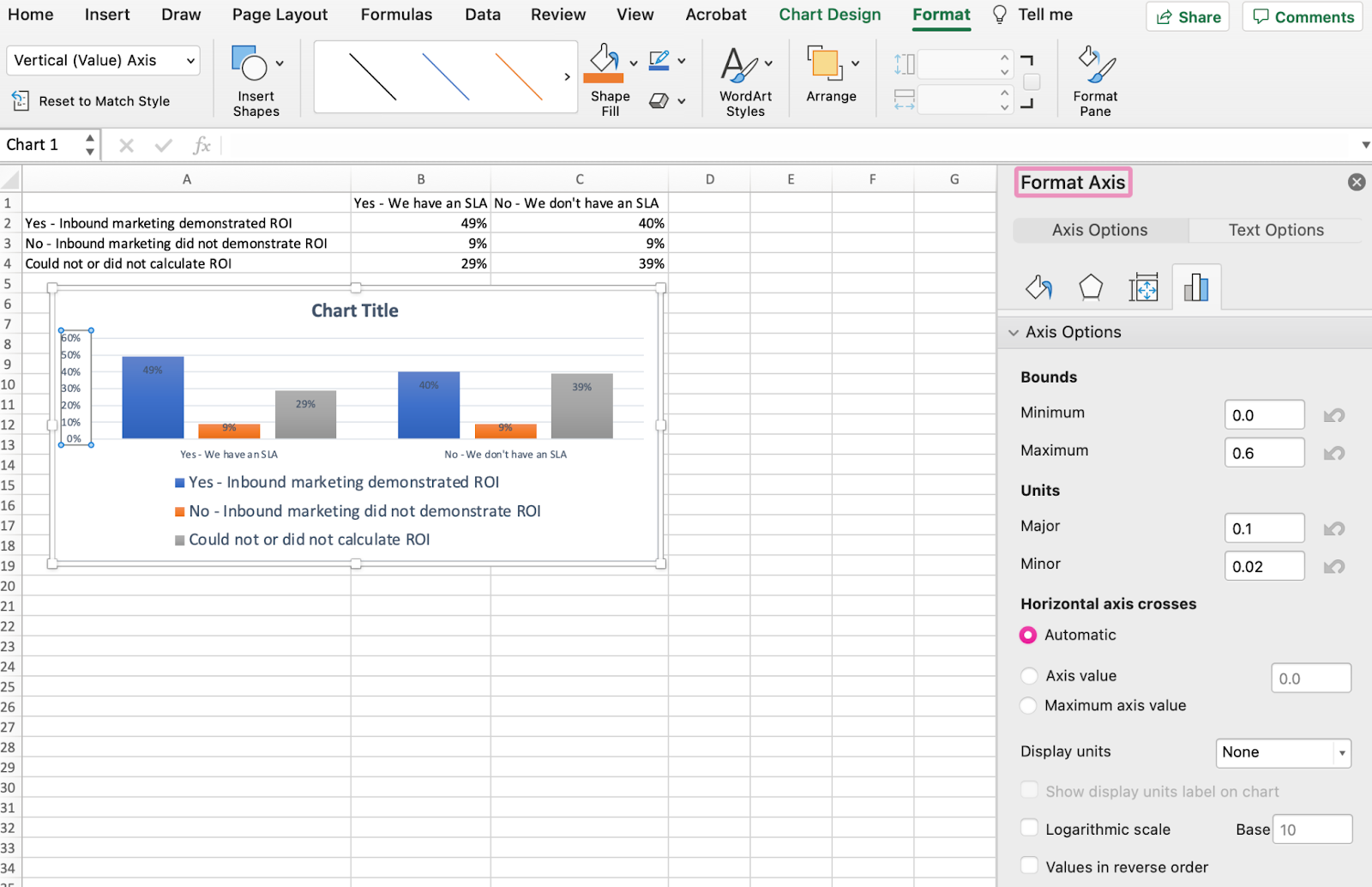Open the Insert tab
Screen dimensions: 1372x887
107,15
